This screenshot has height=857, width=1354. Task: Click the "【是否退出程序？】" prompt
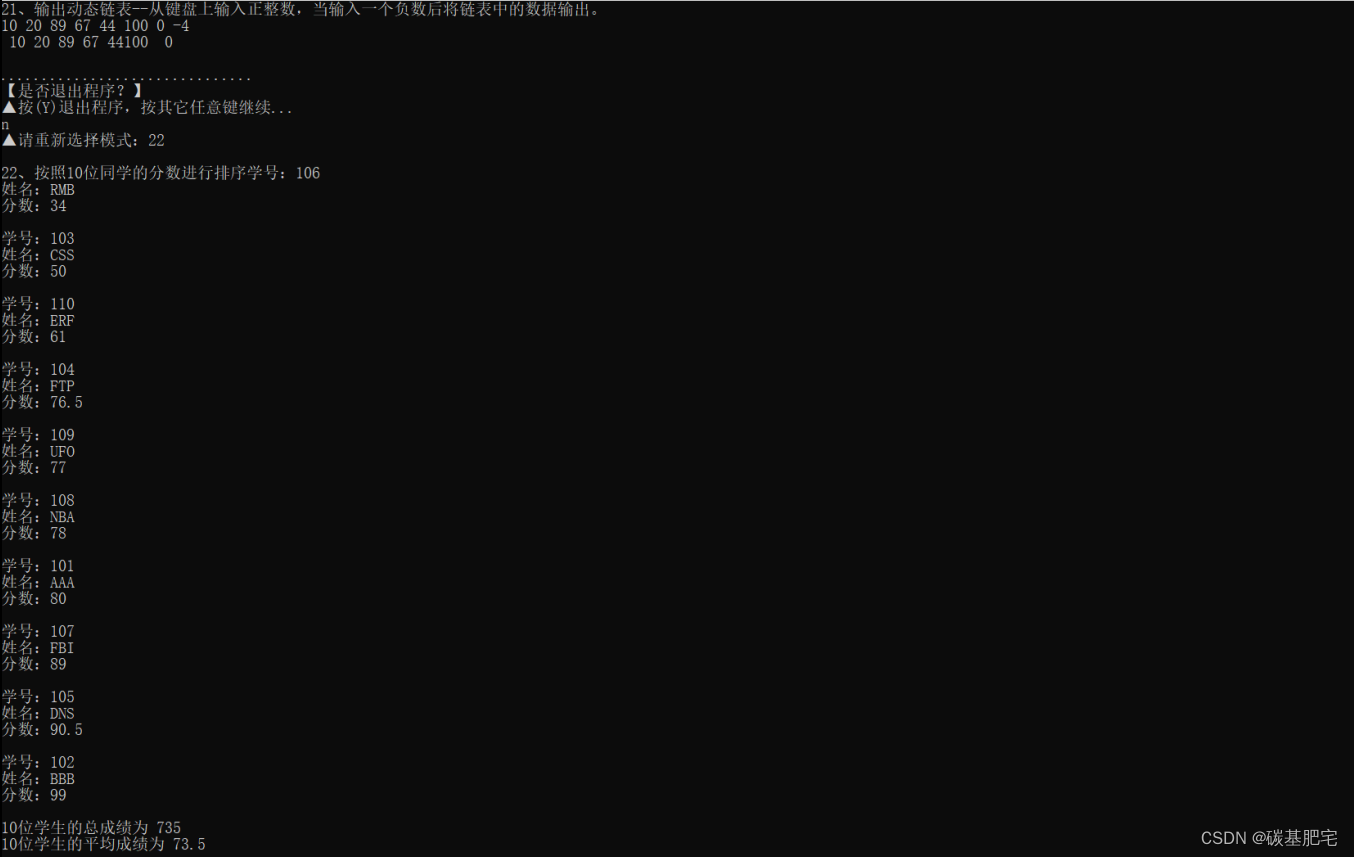click(73, 91)
